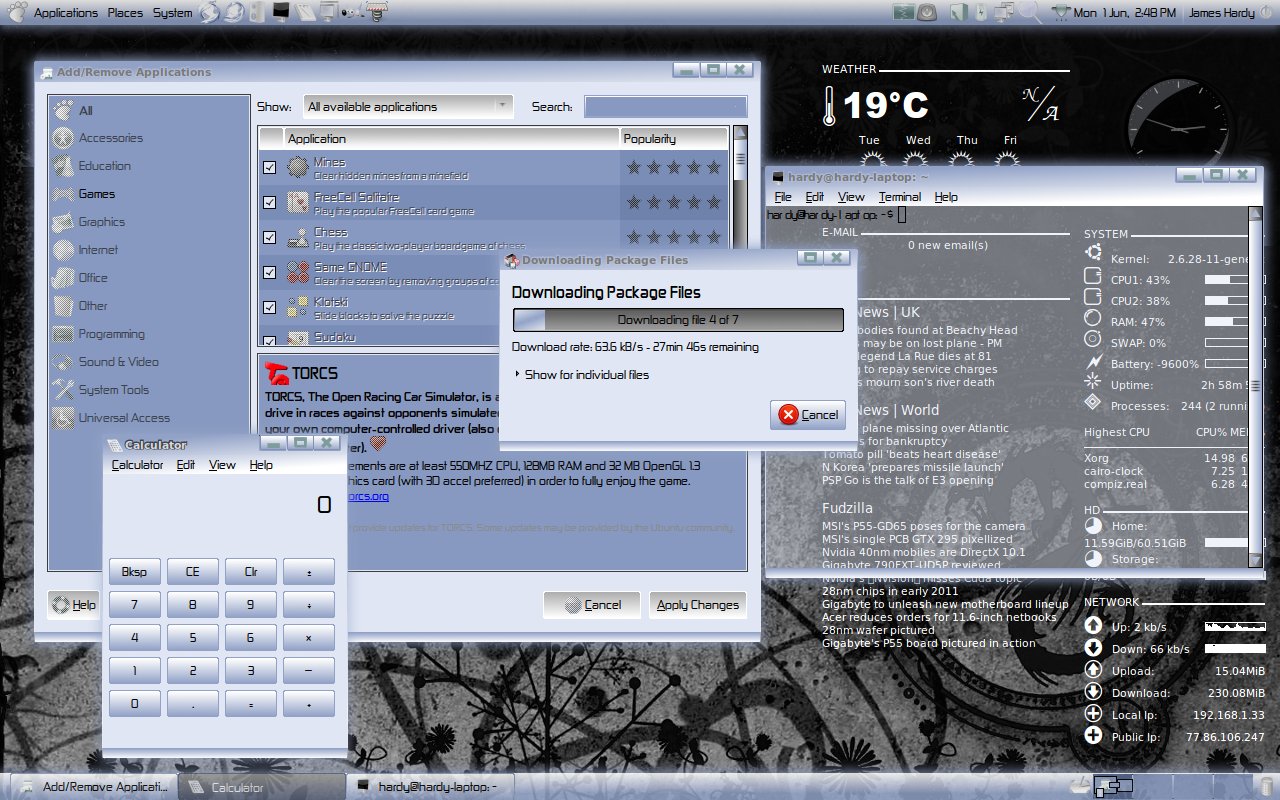1280x800 pixels.
Task: Click Apply Changes in Add/Remove Applications
Action: click(698, 604)
